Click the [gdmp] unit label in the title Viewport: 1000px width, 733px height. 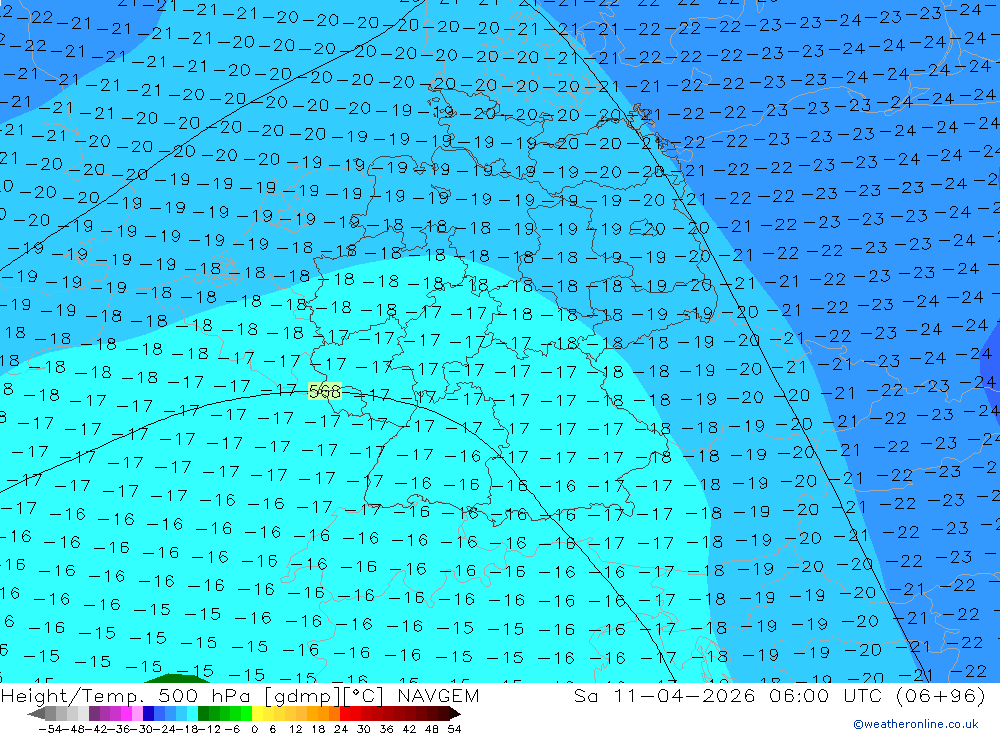tap(302, 696)
